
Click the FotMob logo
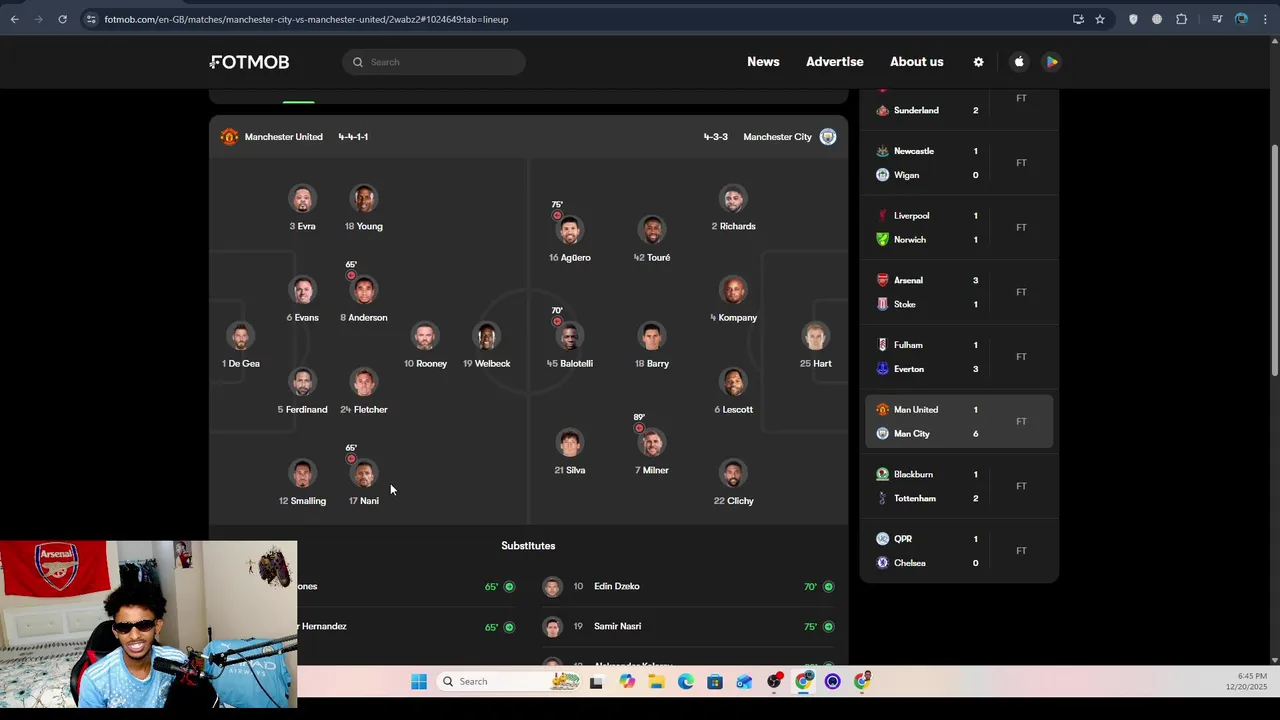click(x=250, y=62)
